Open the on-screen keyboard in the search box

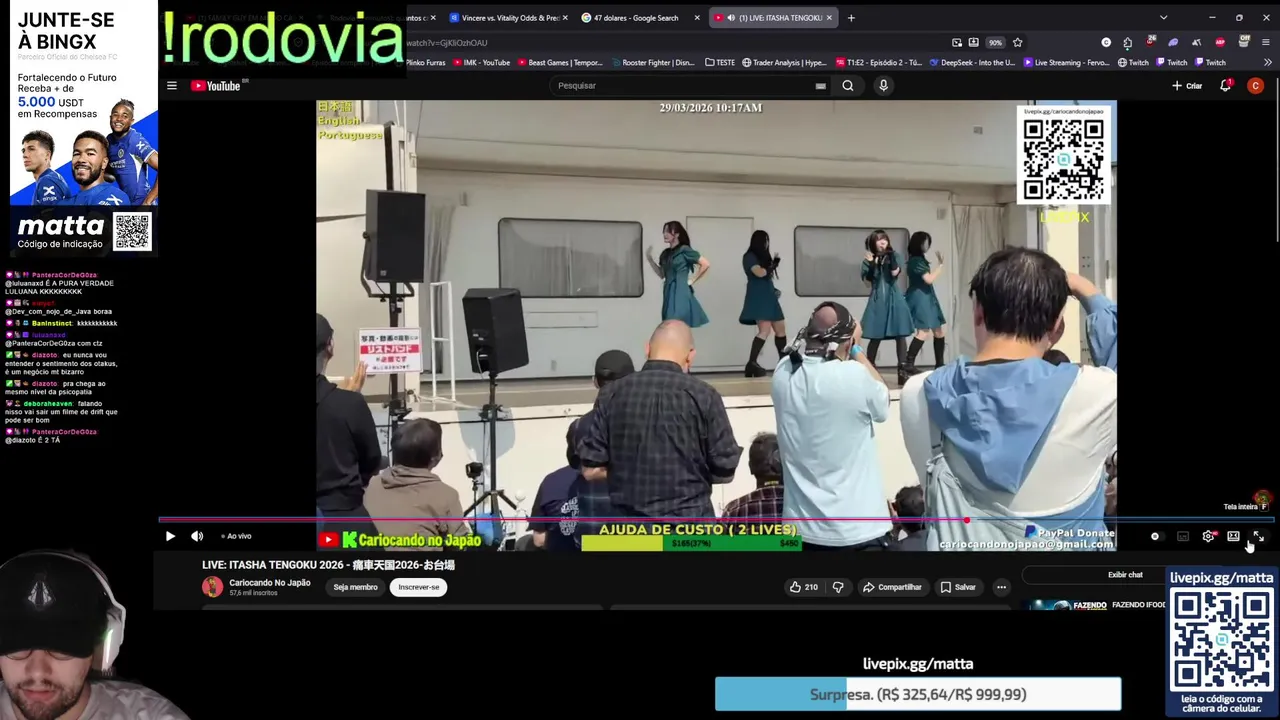[821, 86]
